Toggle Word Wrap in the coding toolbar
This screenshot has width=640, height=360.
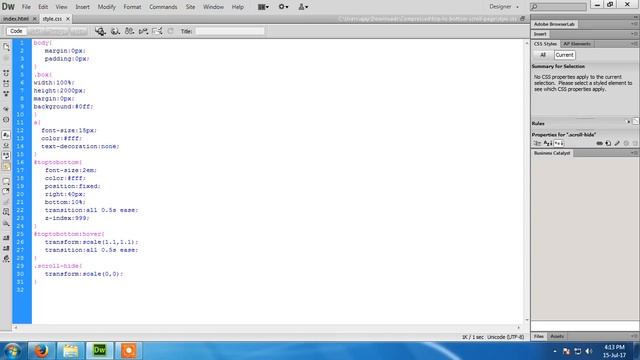6,156
